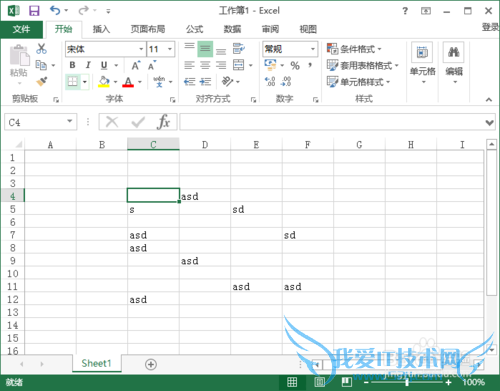Switch to the Review (审阅) tab
Viewport: 500px width, 391px height.
tap(270, 29)
